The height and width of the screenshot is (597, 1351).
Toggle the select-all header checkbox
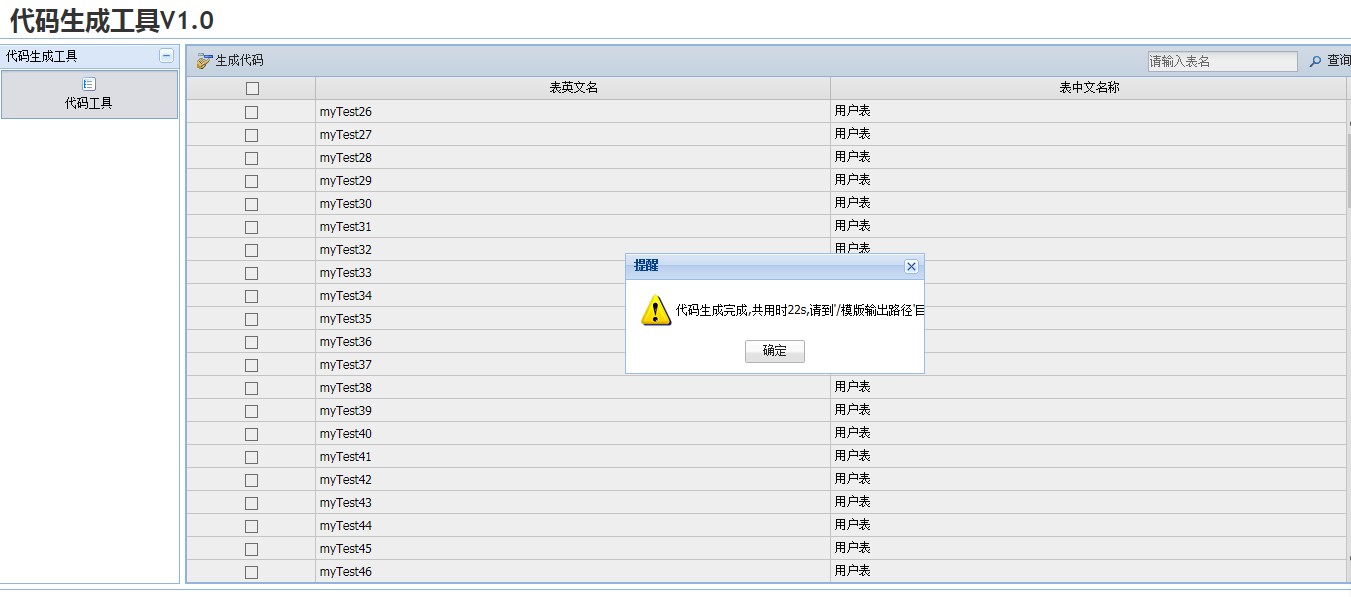tap(252, 88)
